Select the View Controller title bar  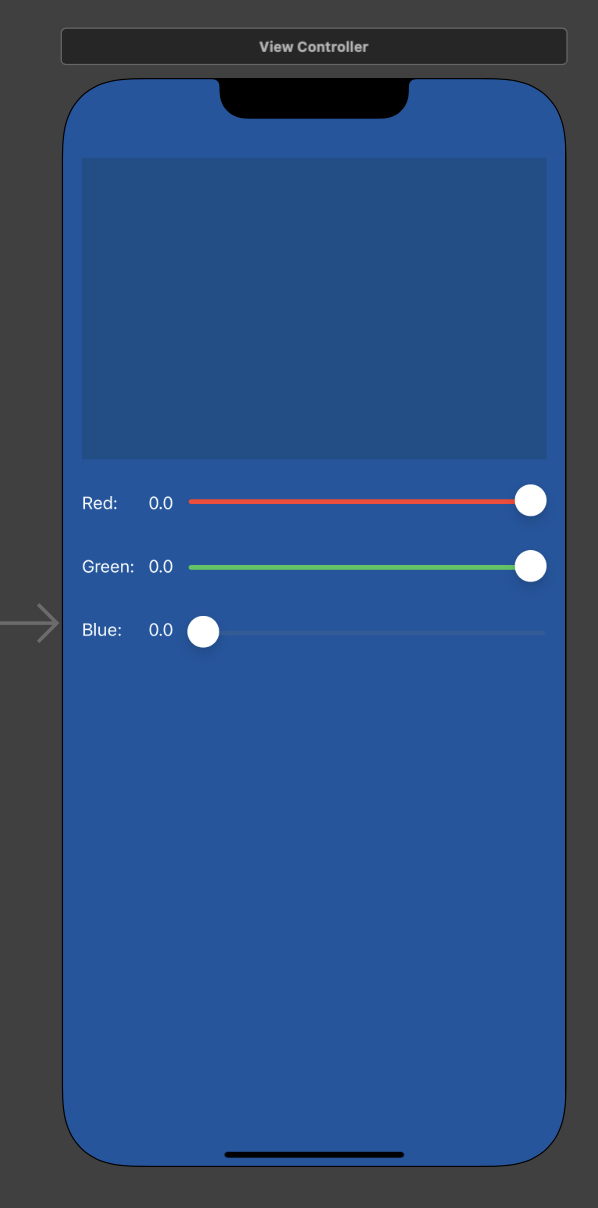(313, 46)
